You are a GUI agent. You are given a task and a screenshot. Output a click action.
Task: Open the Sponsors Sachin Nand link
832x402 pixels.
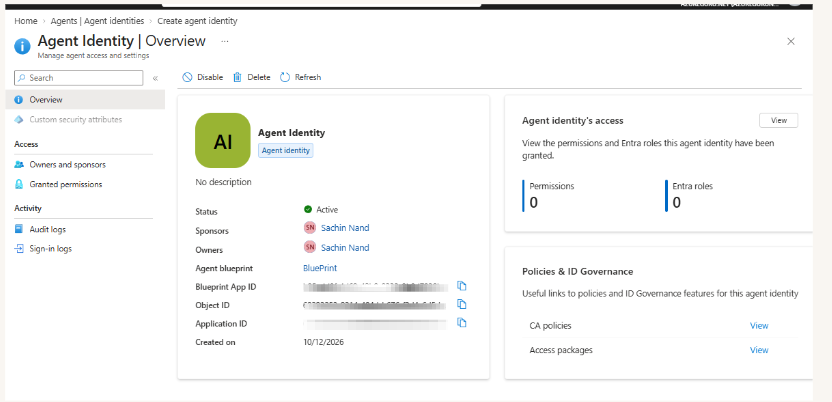tap(345, 228)
